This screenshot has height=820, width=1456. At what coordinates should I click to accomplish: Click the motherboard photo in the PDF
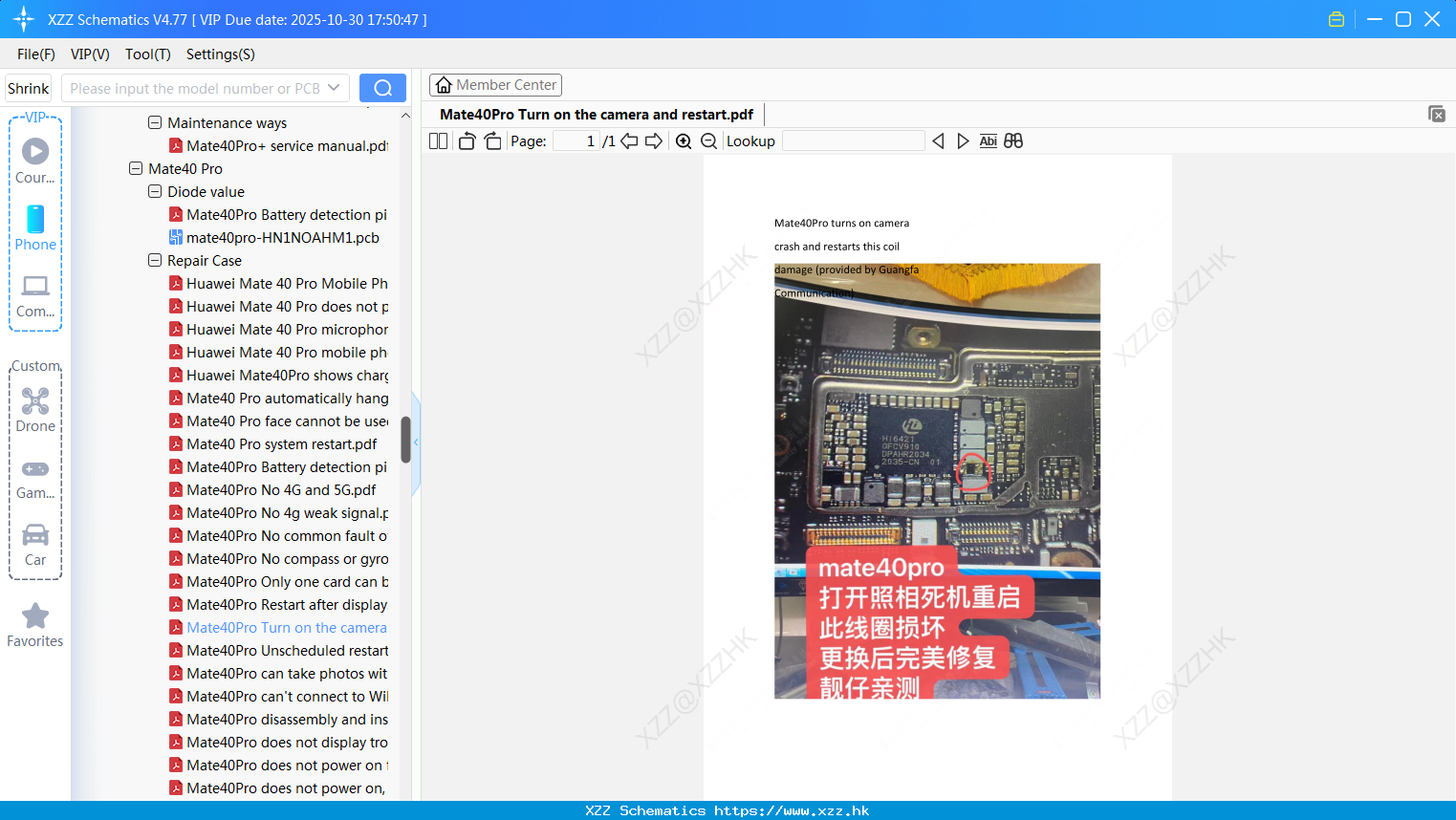[937, 481]
